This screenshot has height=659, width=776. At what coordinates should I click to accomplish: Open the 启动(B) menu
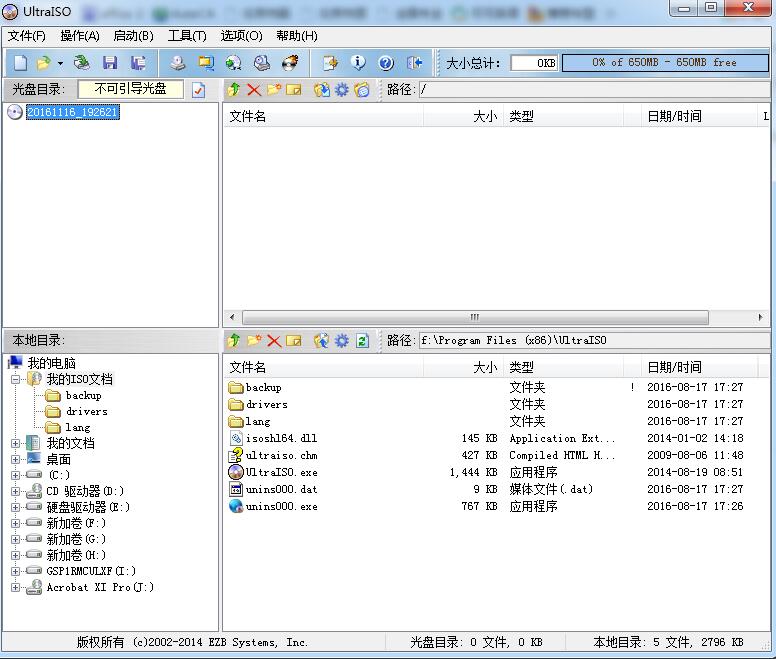133,36
